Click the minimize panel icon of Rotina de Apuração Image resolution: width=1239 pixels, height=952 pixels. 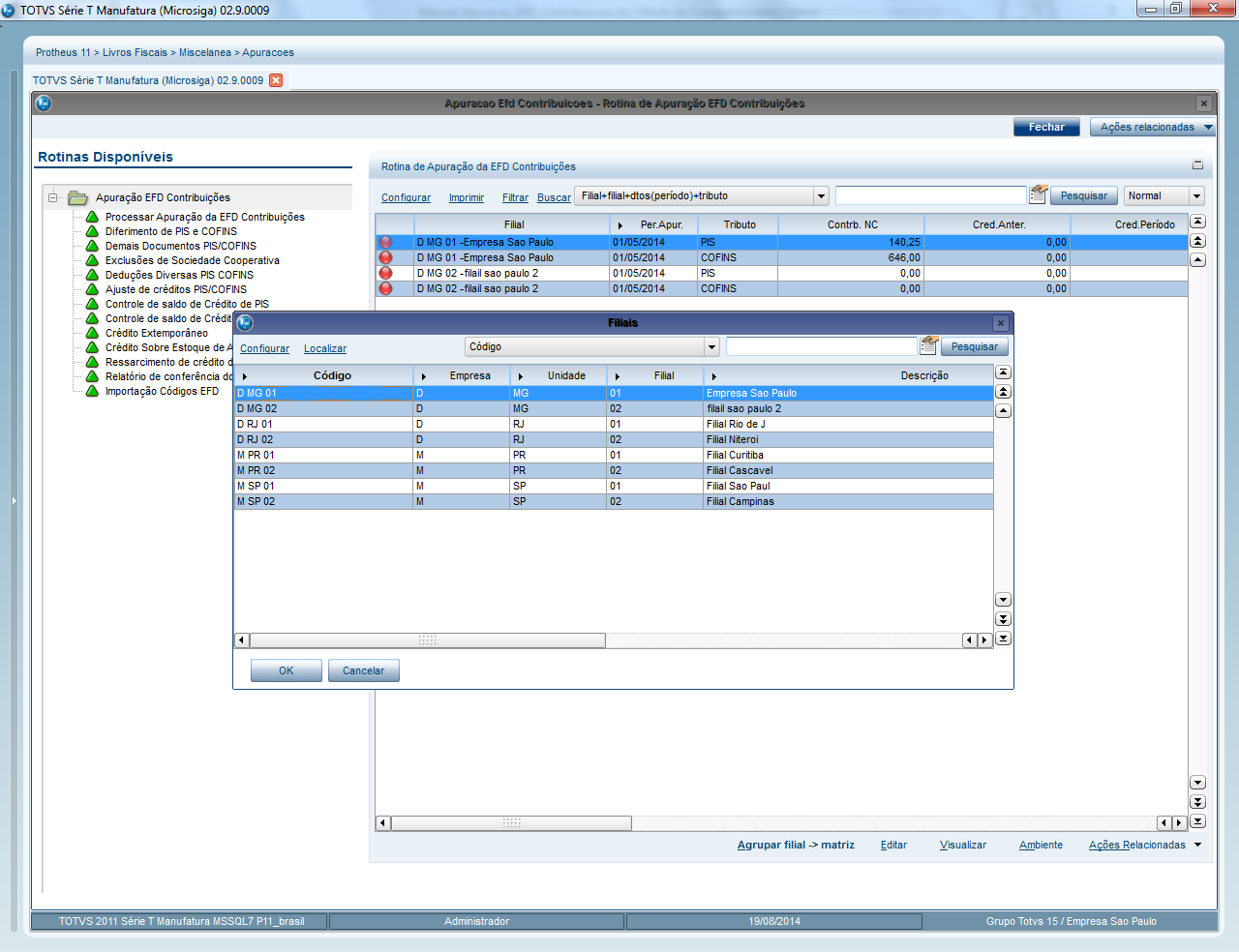click(1197, 165)
